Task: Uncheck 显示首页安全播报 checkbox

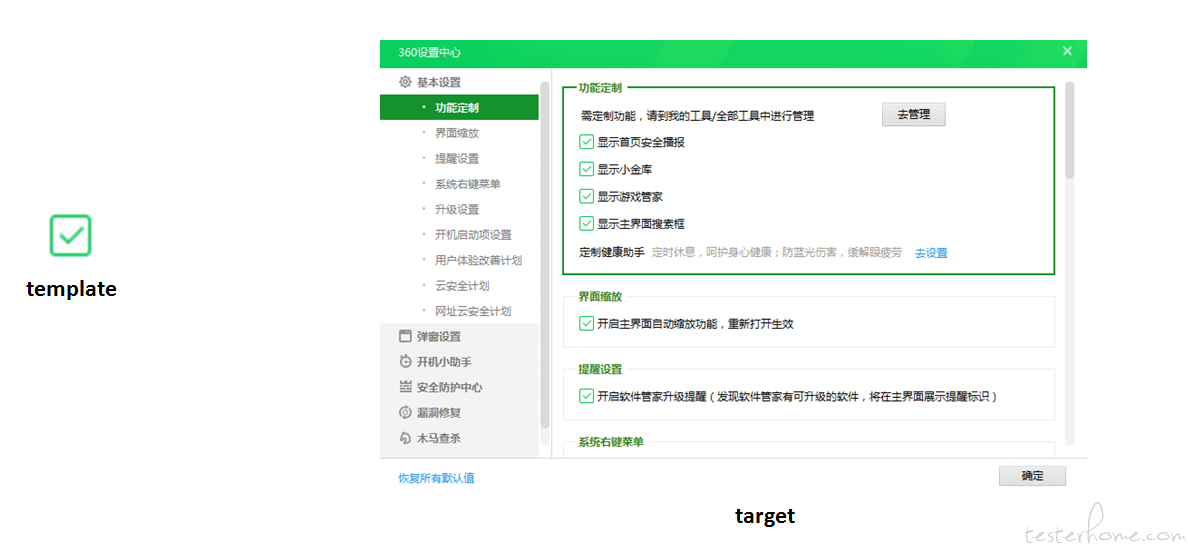Action: pos(586,142)
